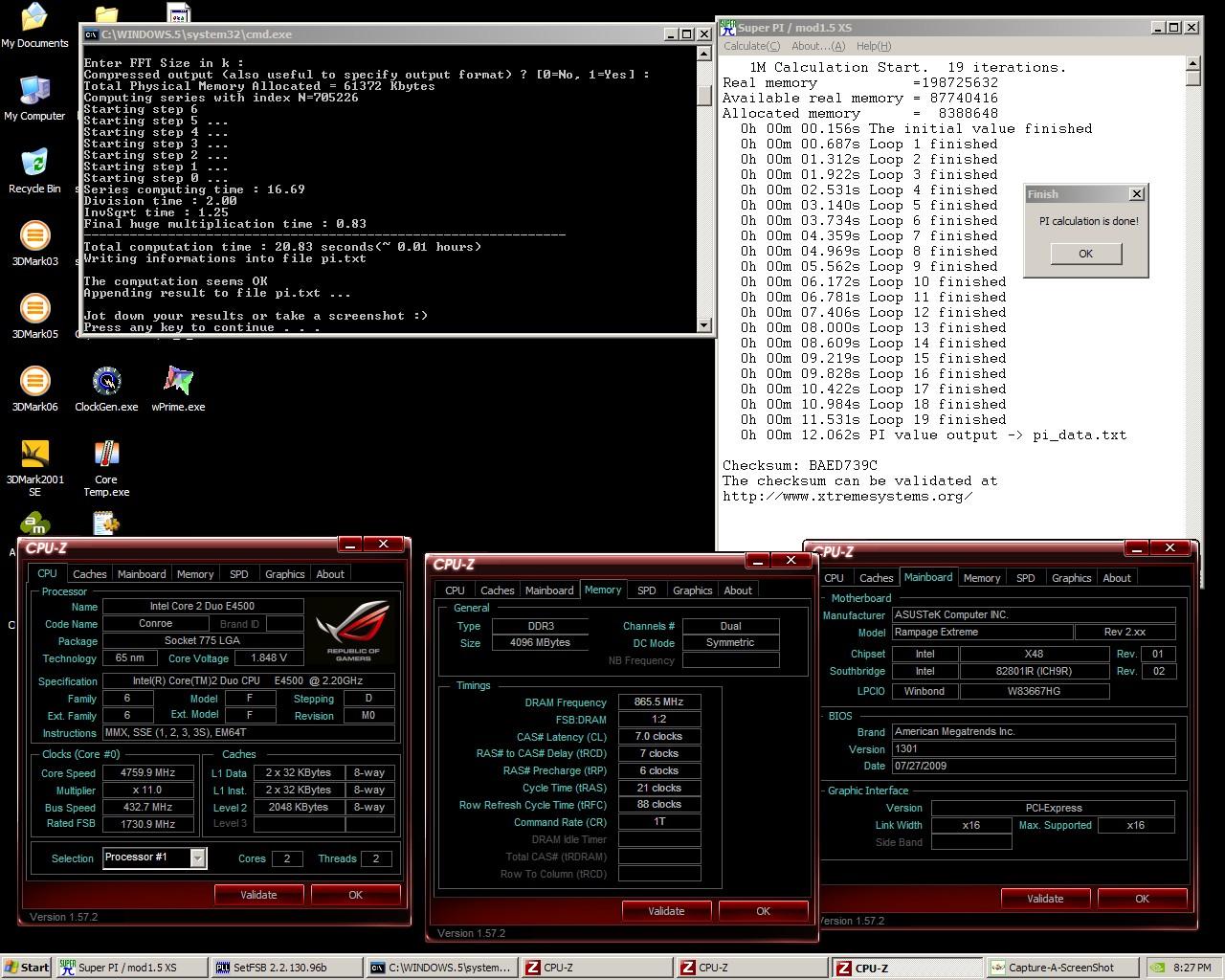1225x980 pixels.
Task: Click OK in the Finish dialog
Action: (1085, 254)
